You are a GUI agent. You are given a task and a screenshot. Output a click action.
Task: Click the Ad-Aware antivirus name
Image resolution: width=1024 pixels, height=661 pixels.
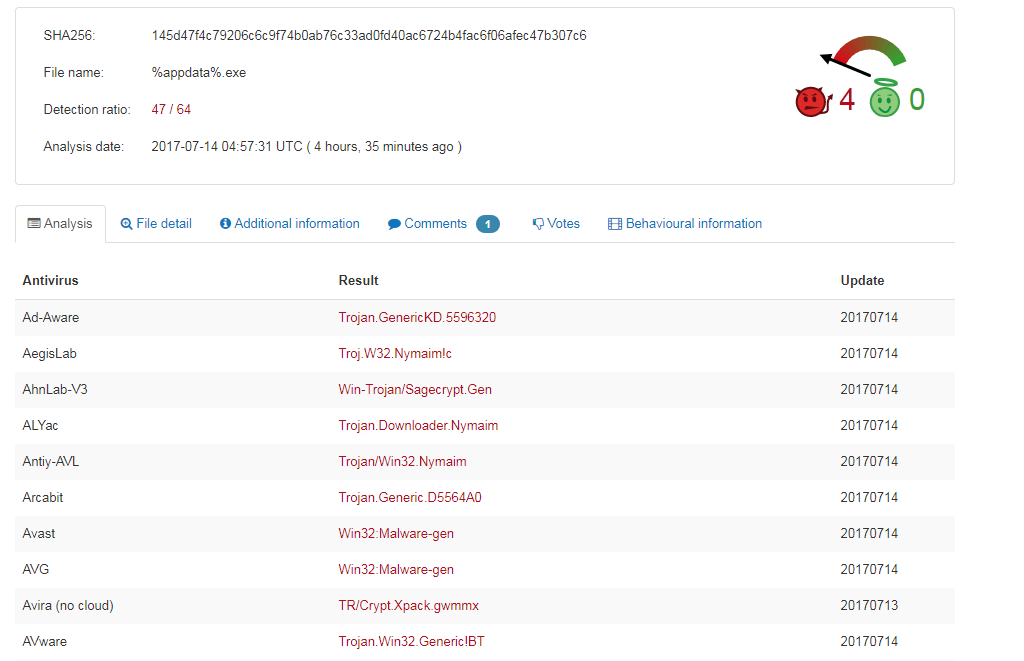click(x=50, y=317)
